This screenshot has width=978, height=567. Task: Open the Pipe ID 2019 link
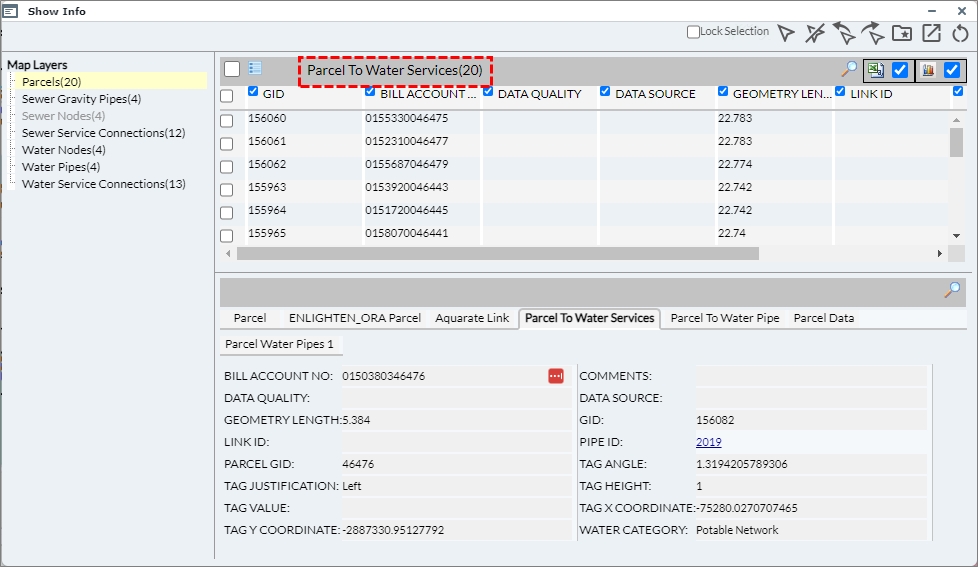coord(708,442)
